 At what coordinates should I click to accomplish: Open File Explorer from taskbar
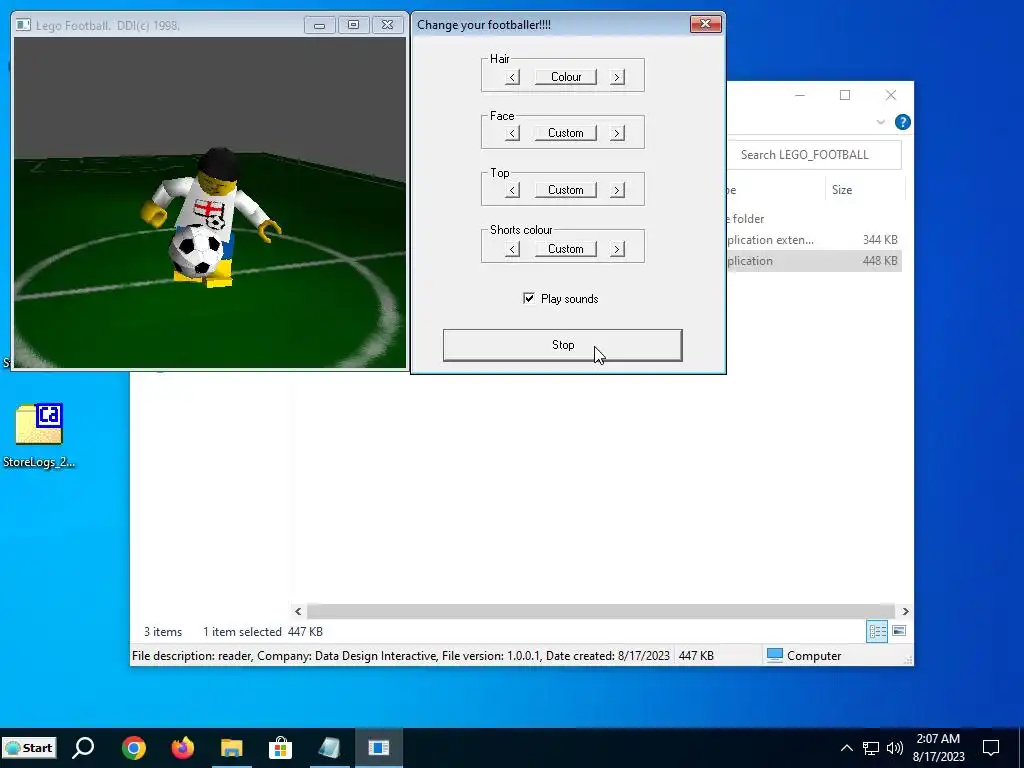tap(231, 748)
